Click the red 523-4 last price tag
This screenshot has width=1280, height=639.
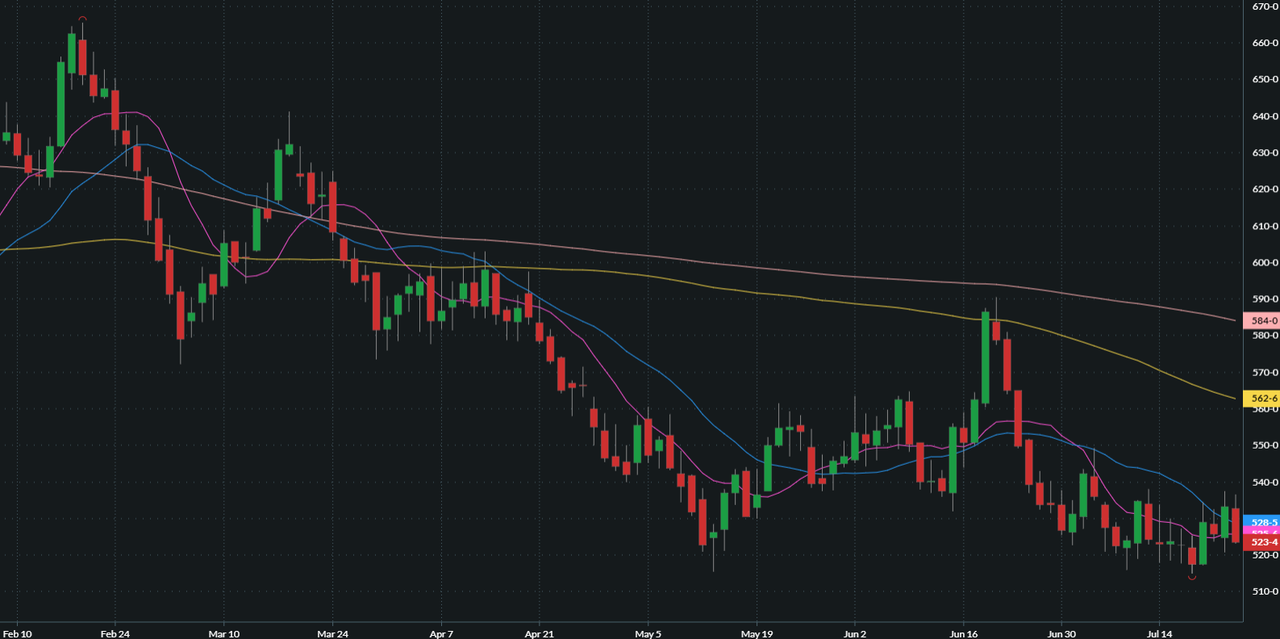pyautogui.click(x=1261, y=542)
